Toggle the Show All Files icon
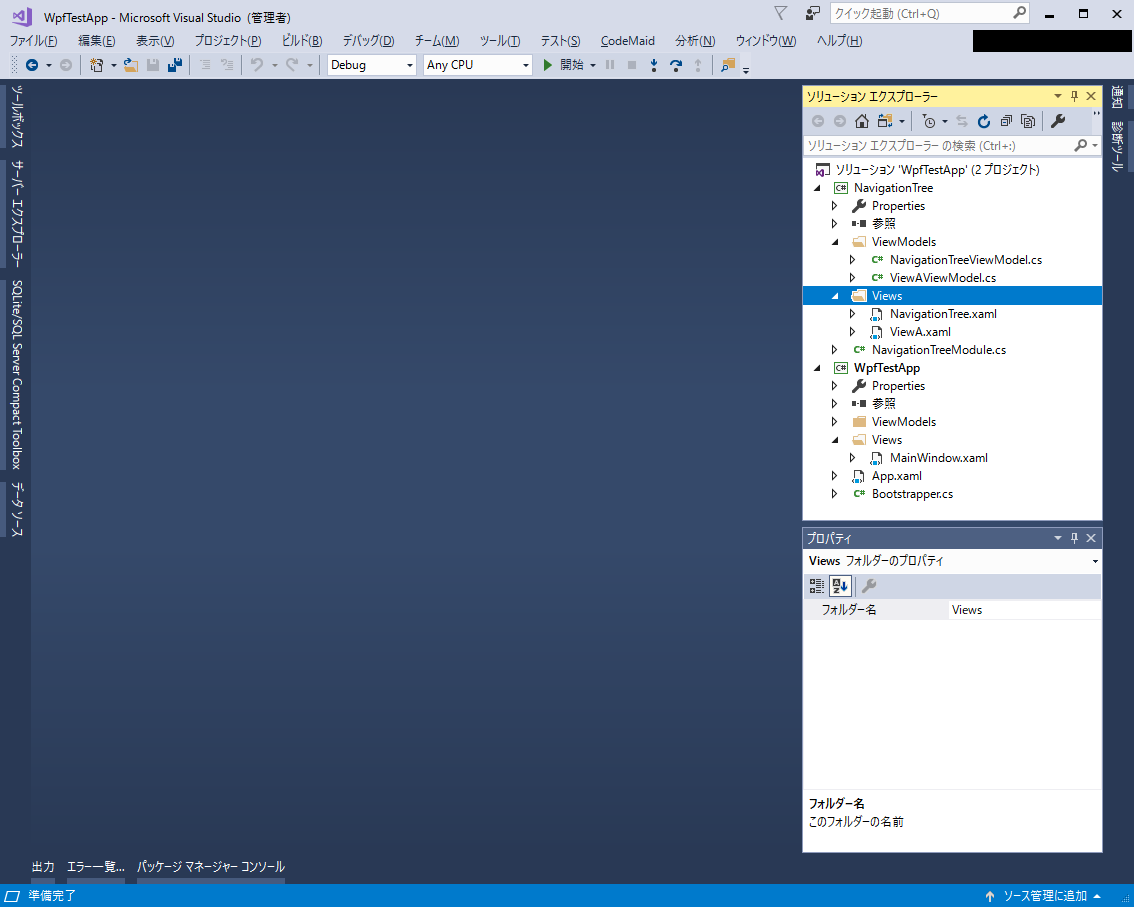 (1028, 121)
